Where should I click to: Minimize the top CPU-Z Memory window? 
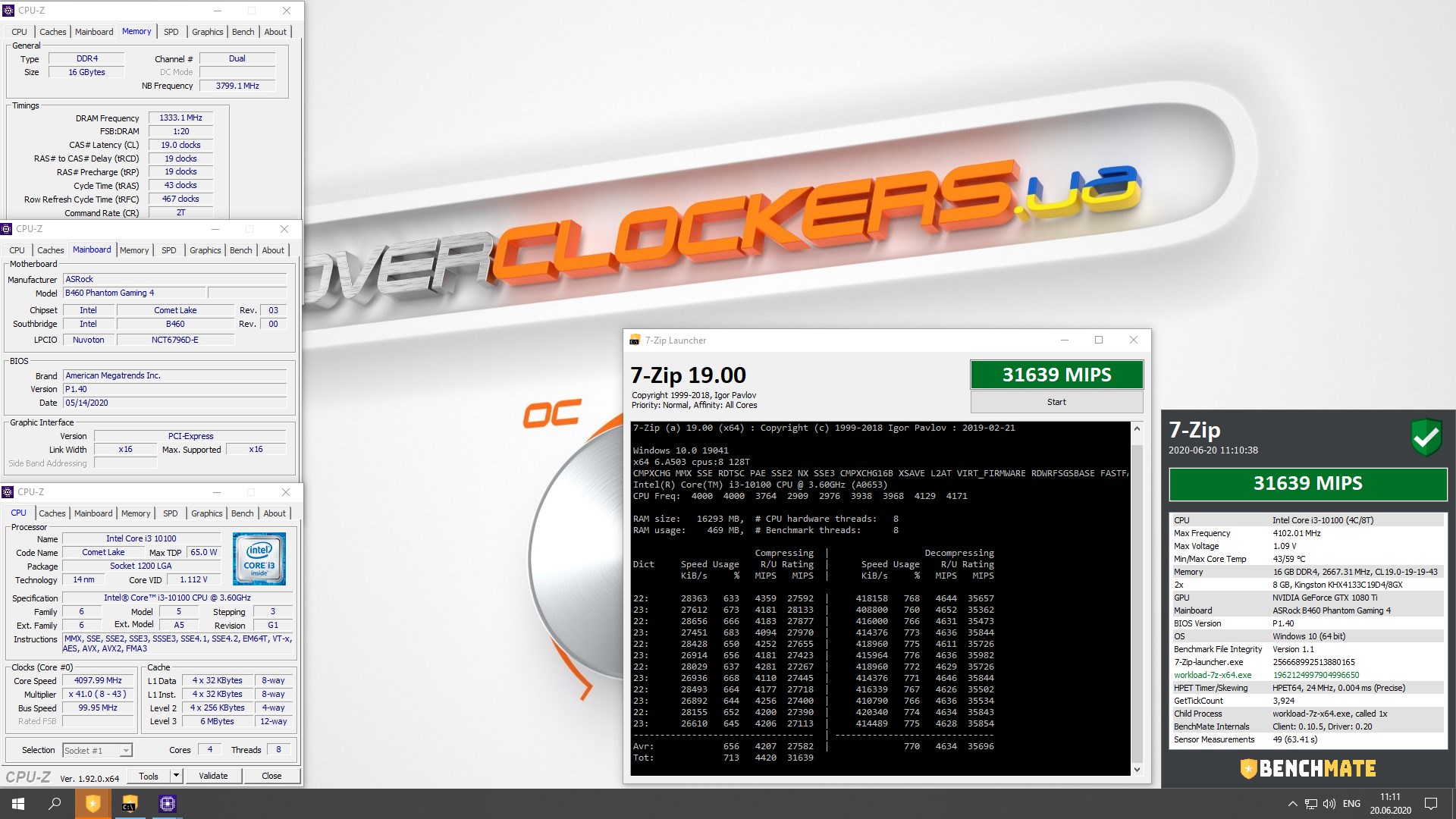pyautogui.click(x=218, y=11)
